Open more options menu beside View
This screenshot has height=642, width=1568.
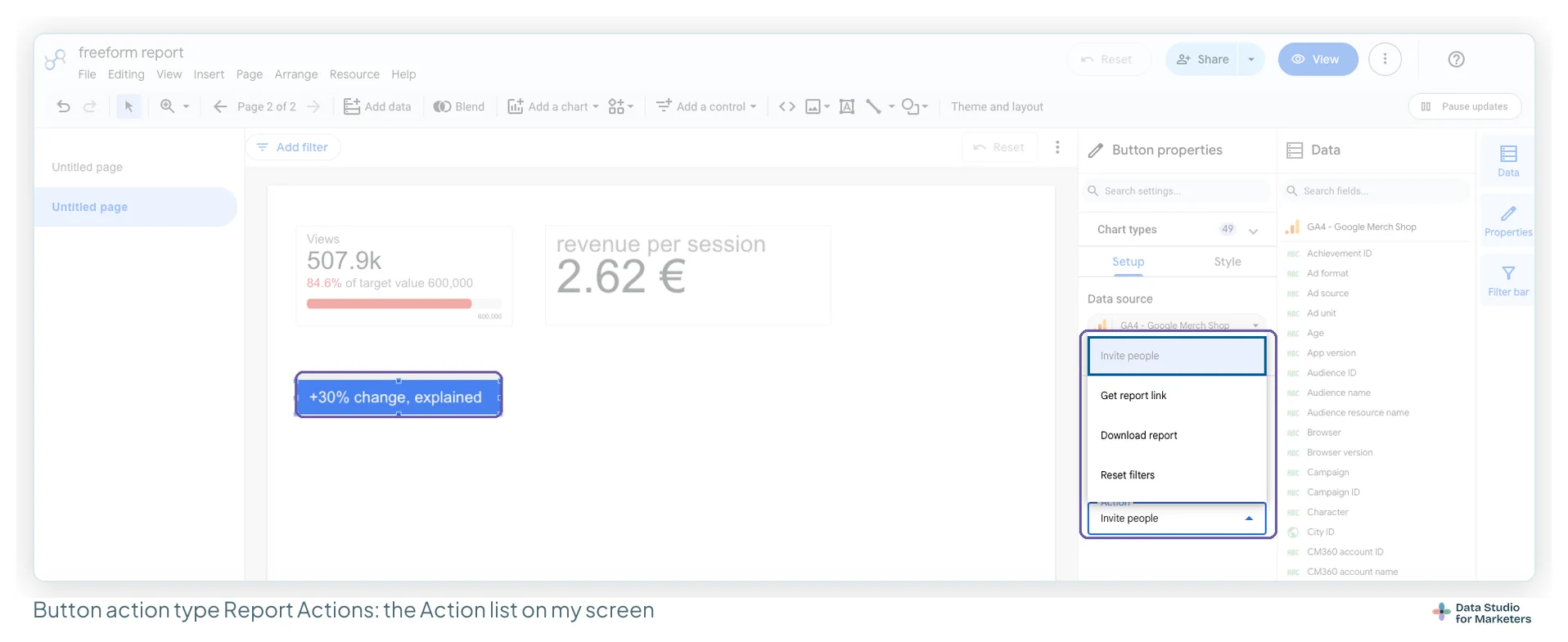[x=1385, y=59]
